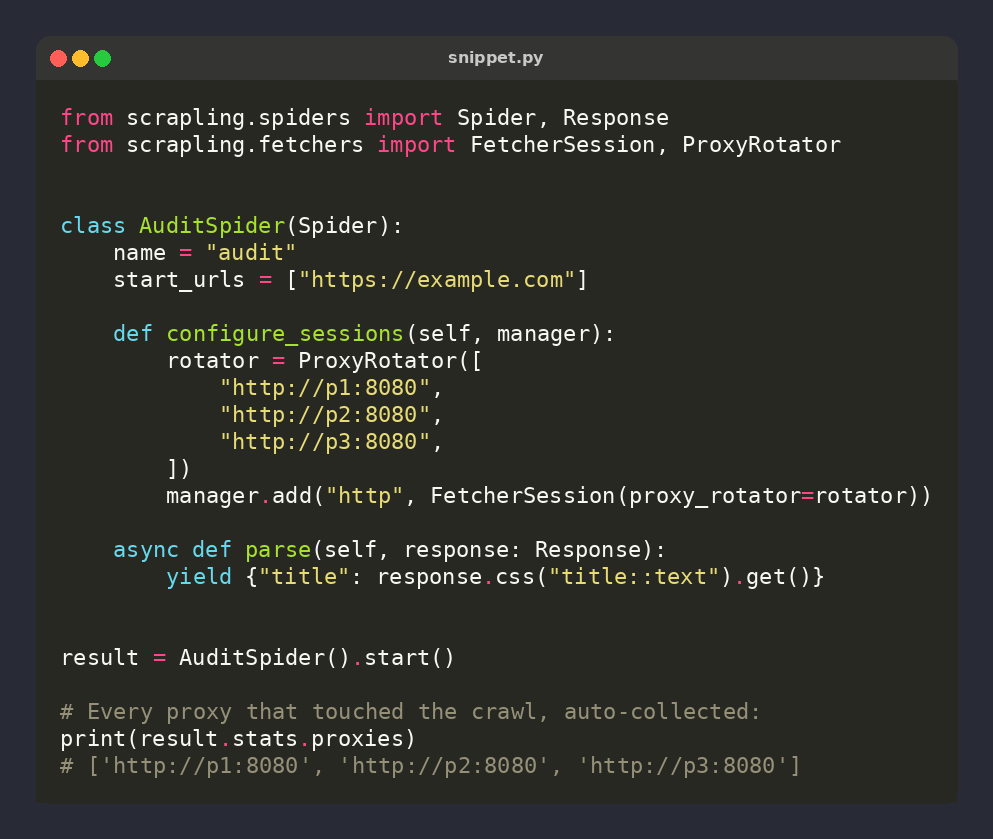Viewport: 993px width, 839px height.
Task: Click the snippet.py window title
Action: point(495,58)
